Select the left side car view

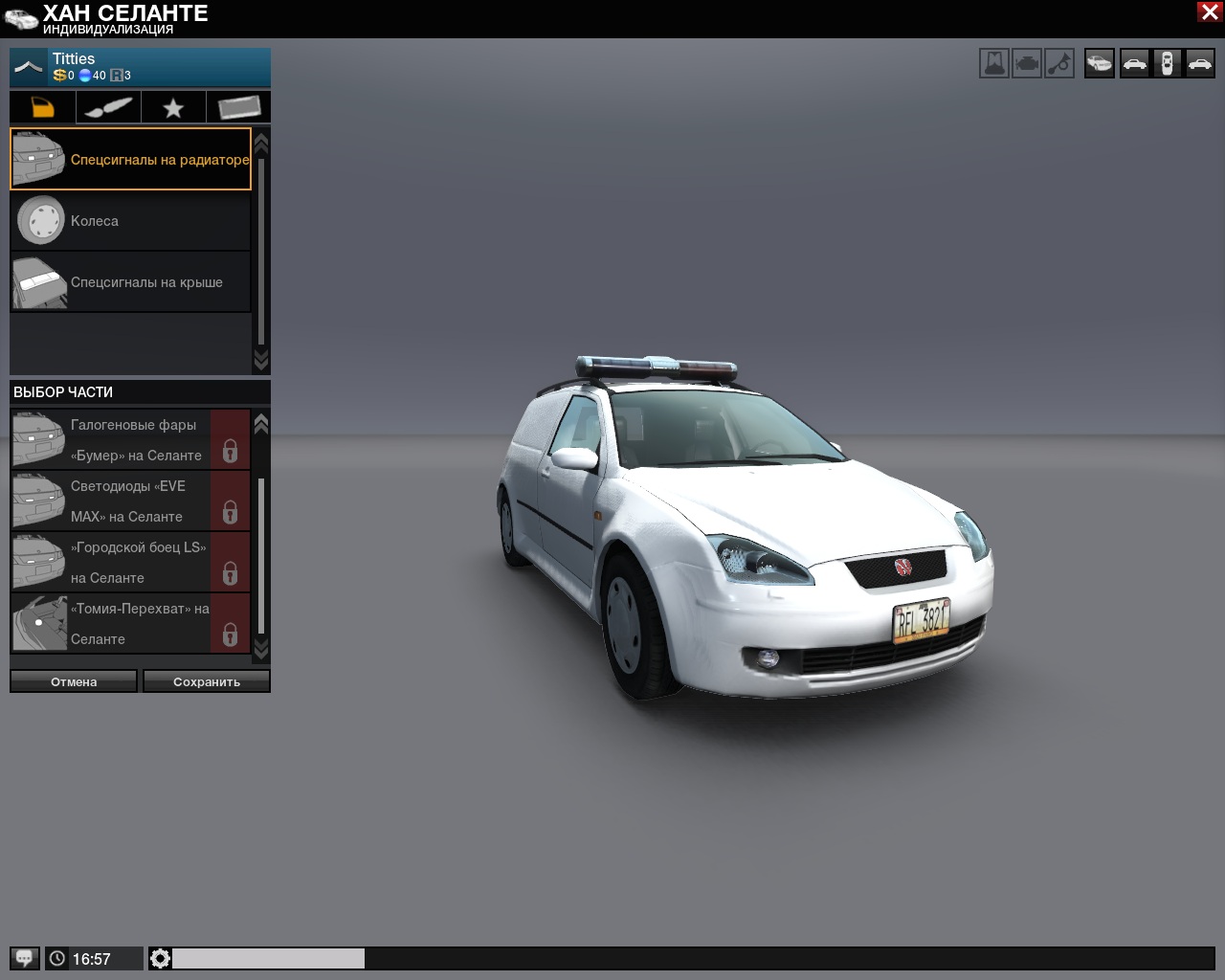1134,64
